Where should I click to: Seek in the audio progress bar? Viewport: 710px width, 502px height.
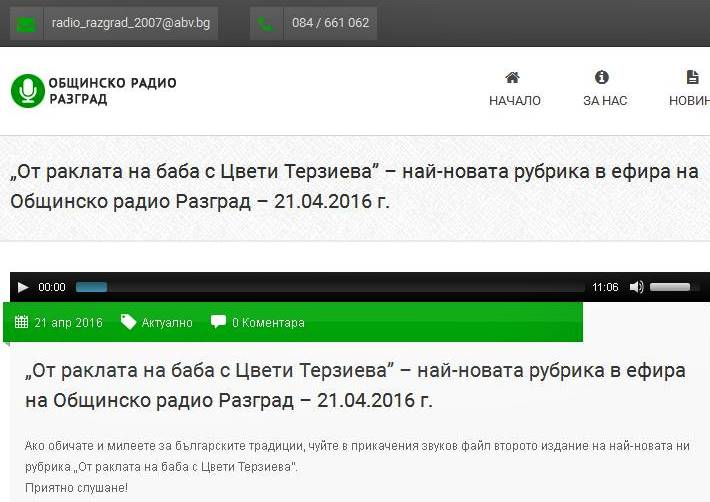tap(330, 287)
